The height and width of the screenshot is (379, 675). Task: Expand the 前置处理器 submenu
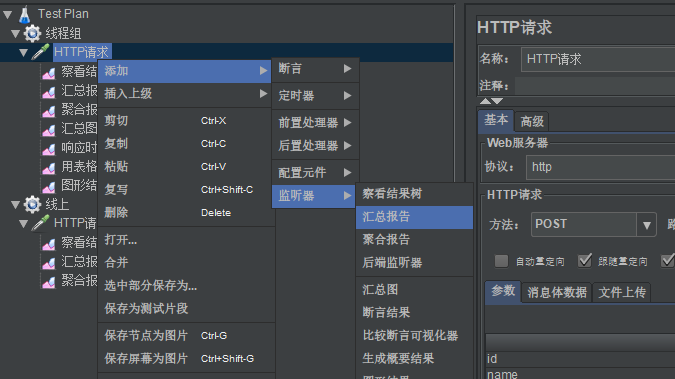315,123
